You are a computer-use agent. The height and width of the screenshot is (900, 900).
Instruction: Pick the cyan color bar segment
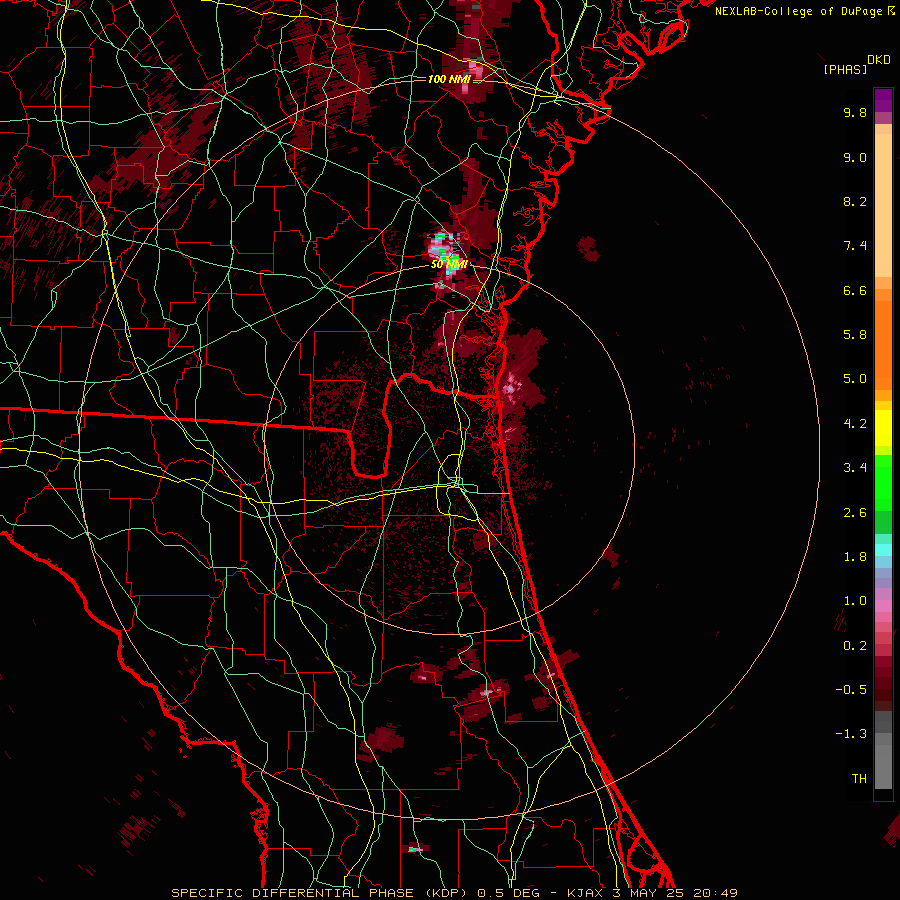point(883,550)
